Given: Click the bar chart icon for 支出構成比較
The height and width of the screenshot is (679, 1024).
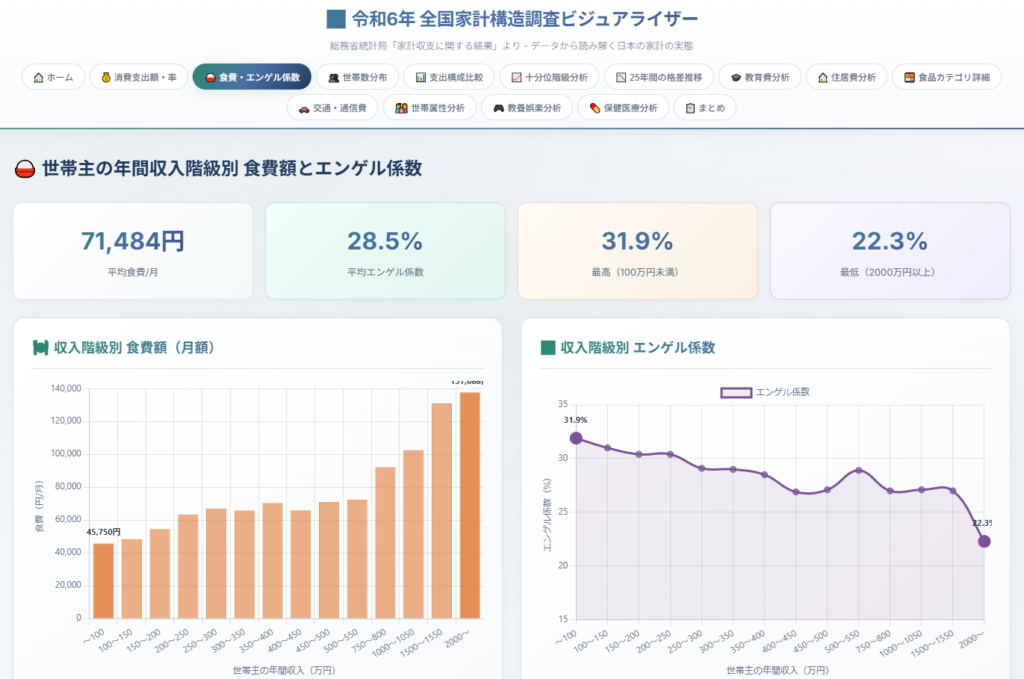Looking at the screenshot, I should point(422,78).
